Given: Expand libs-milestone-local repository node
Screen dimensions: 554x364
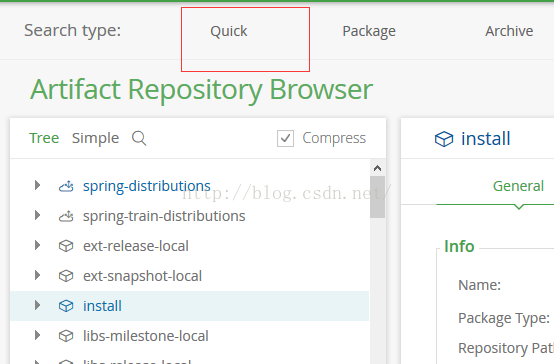Looking at the screenshot, I should (x=37, y=335).
